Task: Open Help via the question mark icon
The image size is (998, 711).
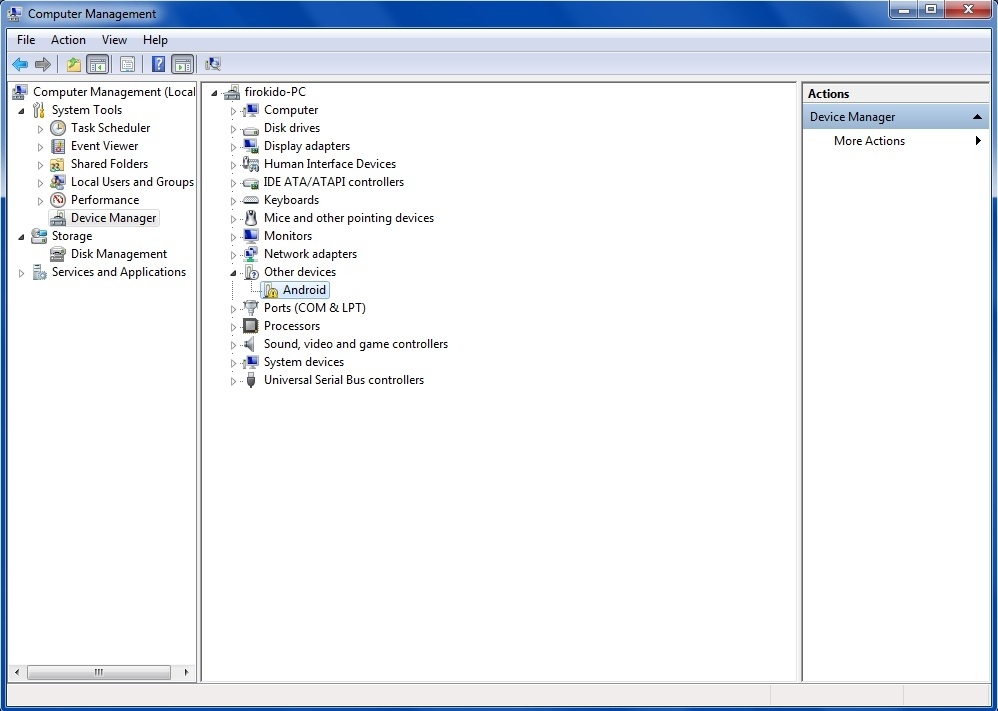Action: tap(158, 64)
